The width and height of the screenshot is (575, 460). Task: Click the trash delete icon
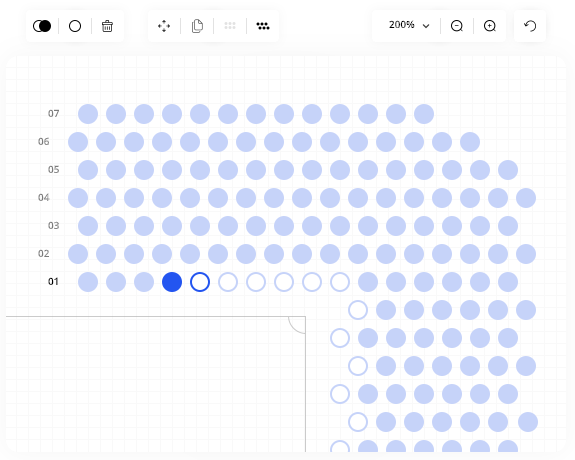pyautogui.click(x=107, y=26)
